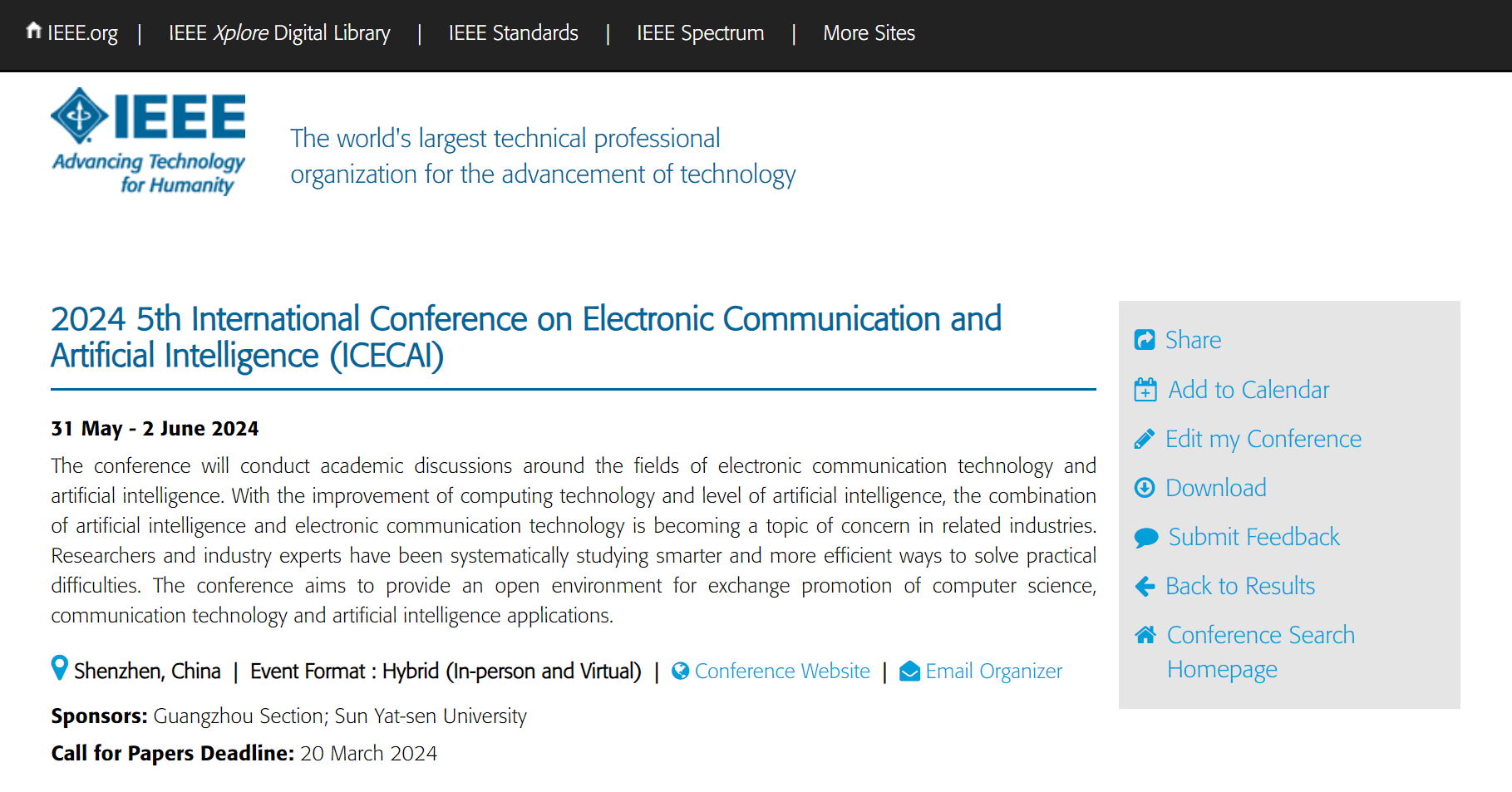Select the Submit Feedback link
1512x792 pixels.
tap(1253, 537)
